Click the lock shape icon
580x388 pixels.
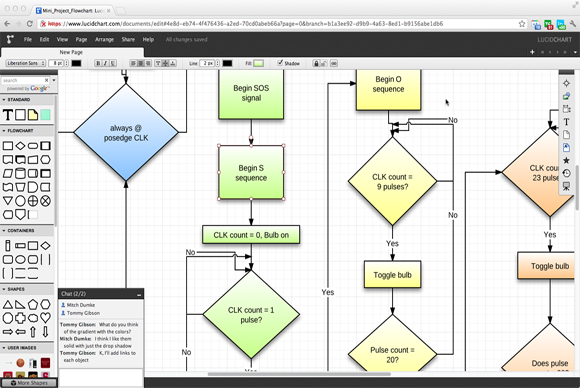pos(316,64)
